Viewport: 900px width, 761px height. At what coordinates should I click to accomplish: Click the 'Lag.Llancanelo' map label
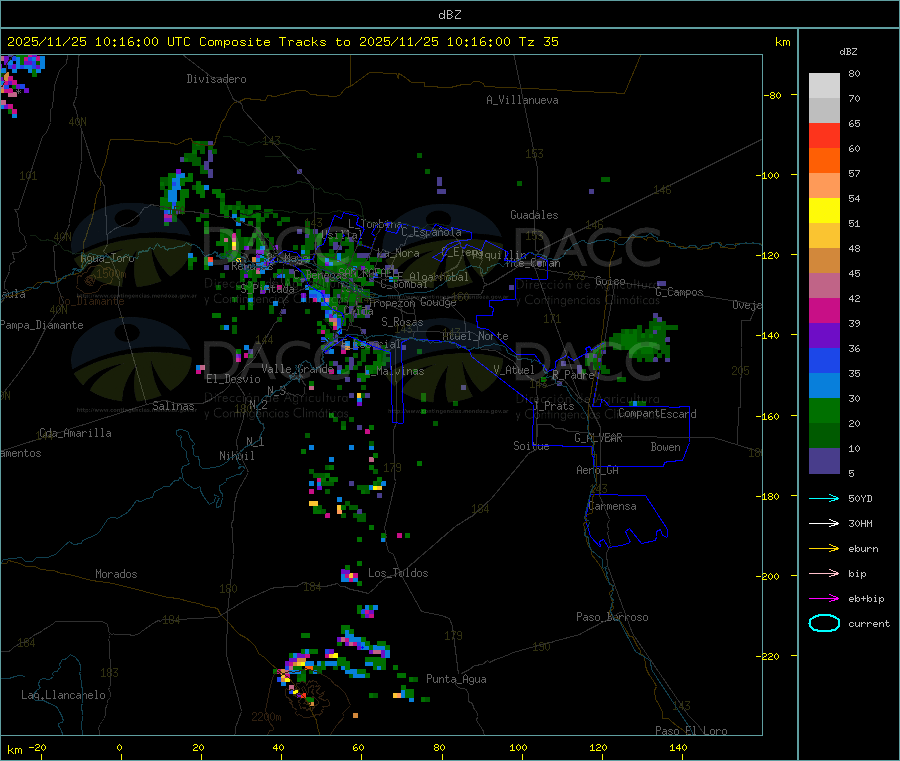[x=64, y=695]
